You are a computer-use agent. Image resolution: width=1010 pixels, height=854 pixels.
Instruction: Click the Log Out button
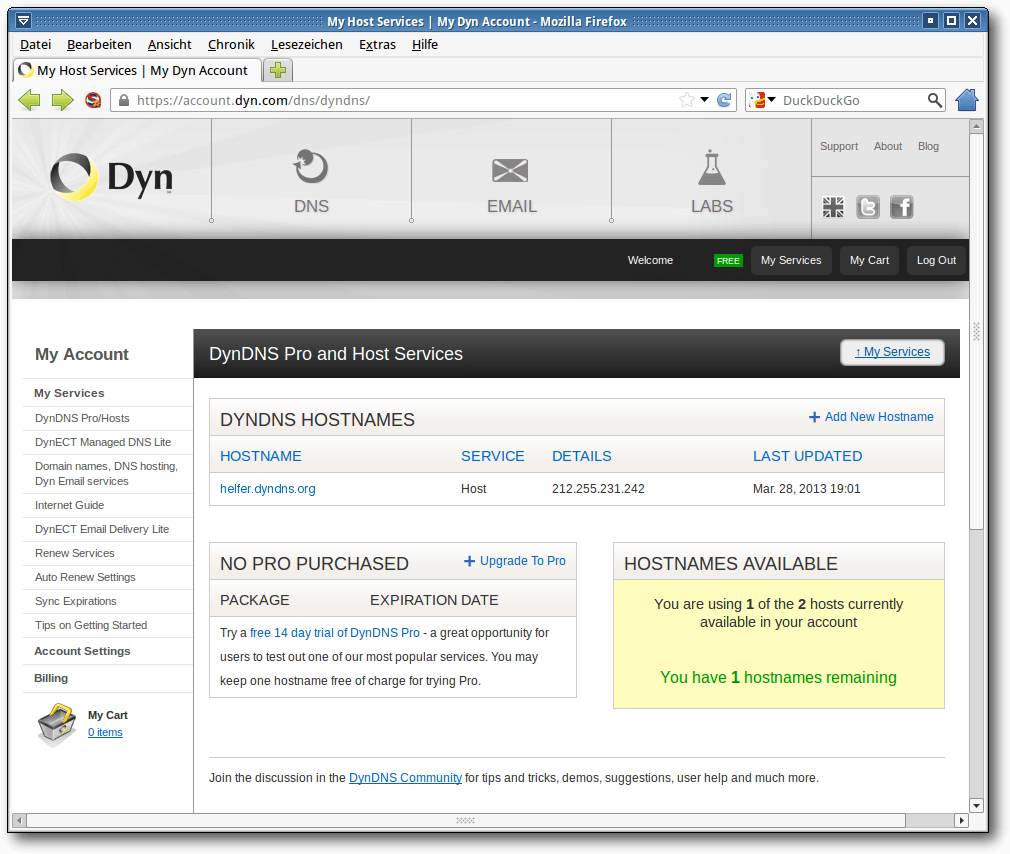936,260
